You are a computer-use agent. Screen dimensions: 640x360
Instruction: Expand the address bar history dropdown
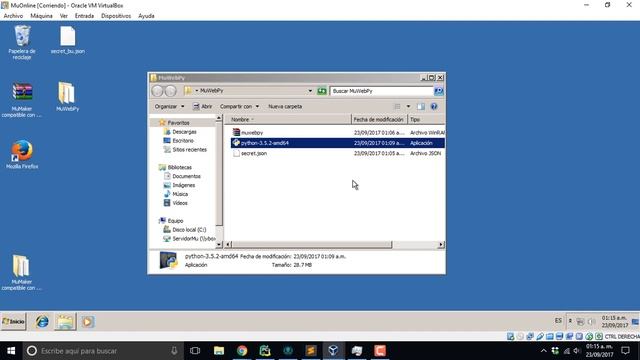coord(310,91)
